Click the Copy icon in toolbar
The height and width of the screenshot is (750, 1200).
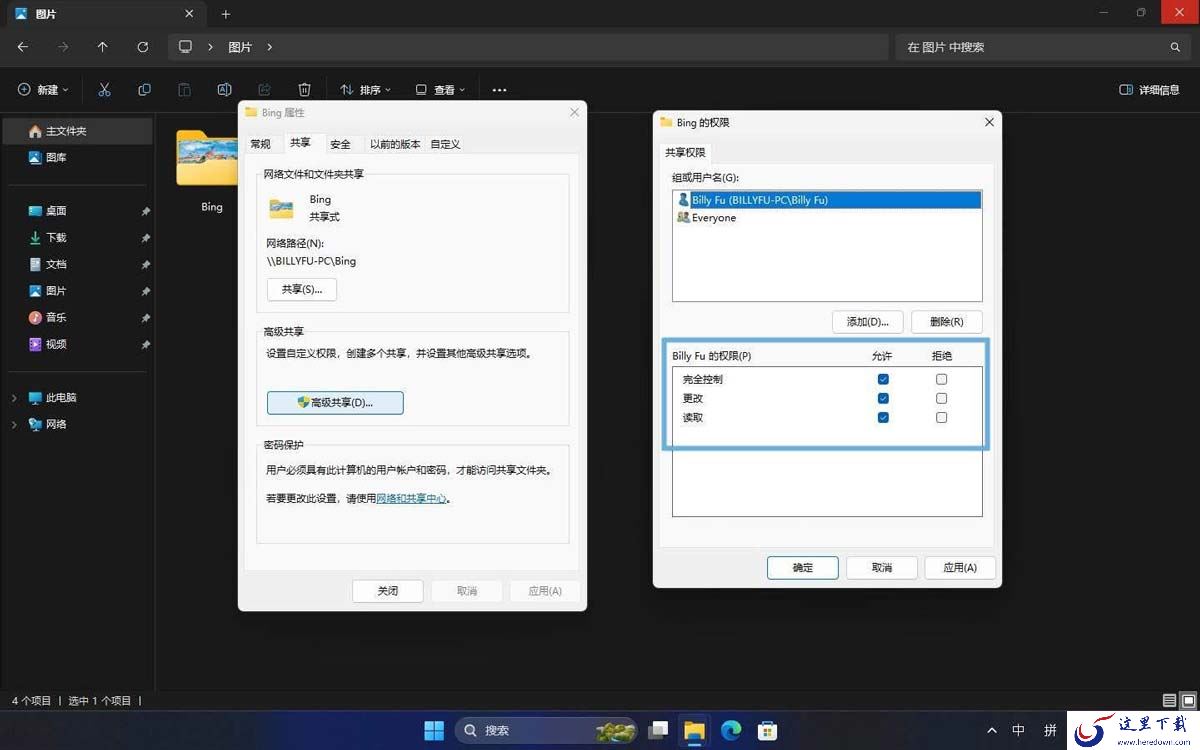point(144,90)
